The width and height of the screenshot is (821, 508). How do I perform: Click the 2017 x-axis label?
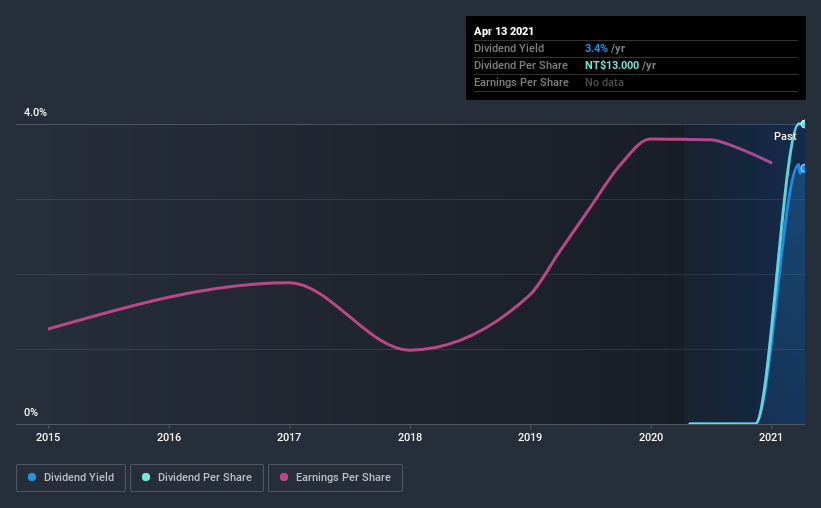click(289, 437)
